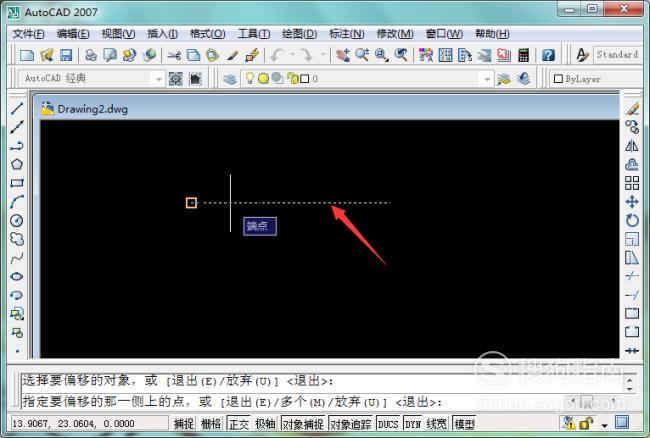The width and height of the screenshot is (650, 438).
Task: Select the Line tool
Action: point(17,108)
